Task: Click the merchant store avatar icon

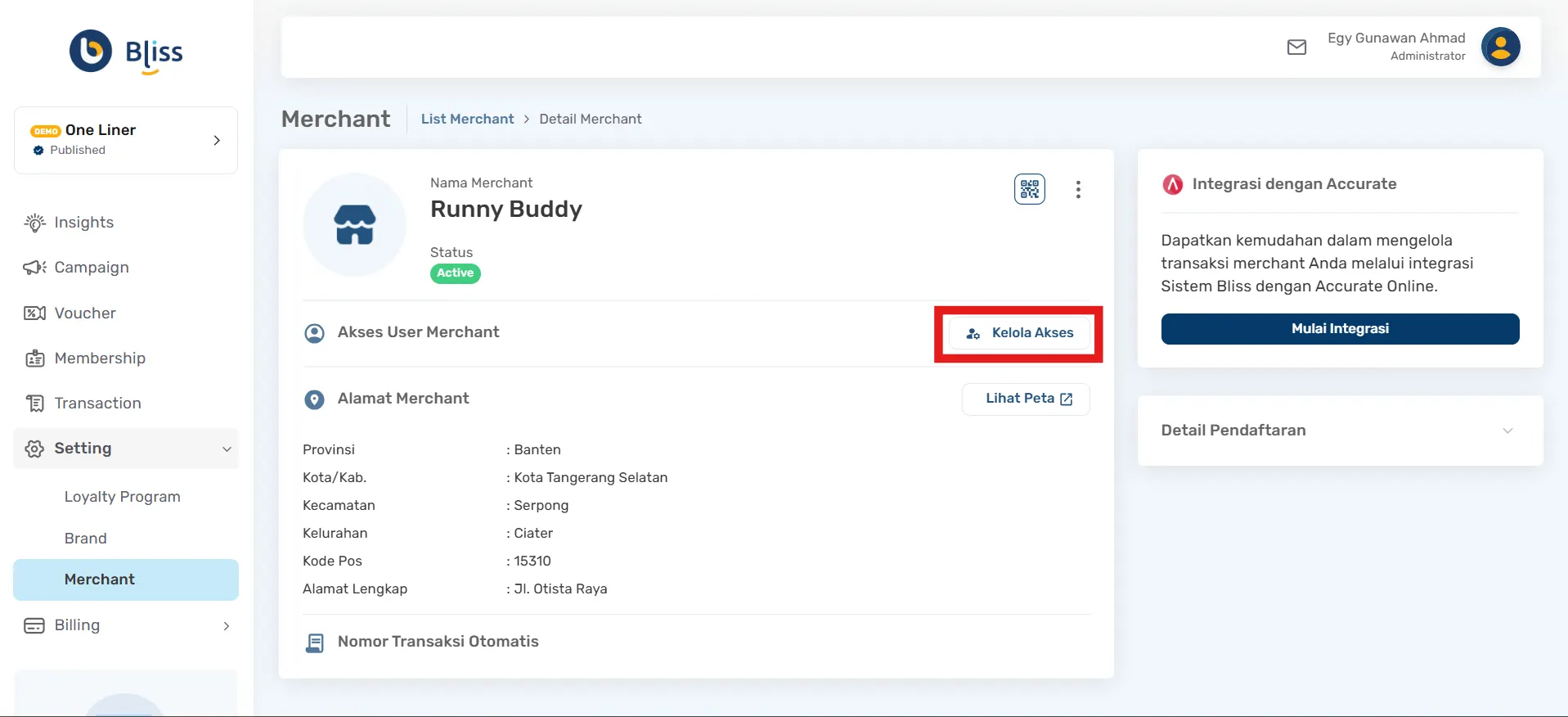Action: pyautogui.click(x=354, y=224)
